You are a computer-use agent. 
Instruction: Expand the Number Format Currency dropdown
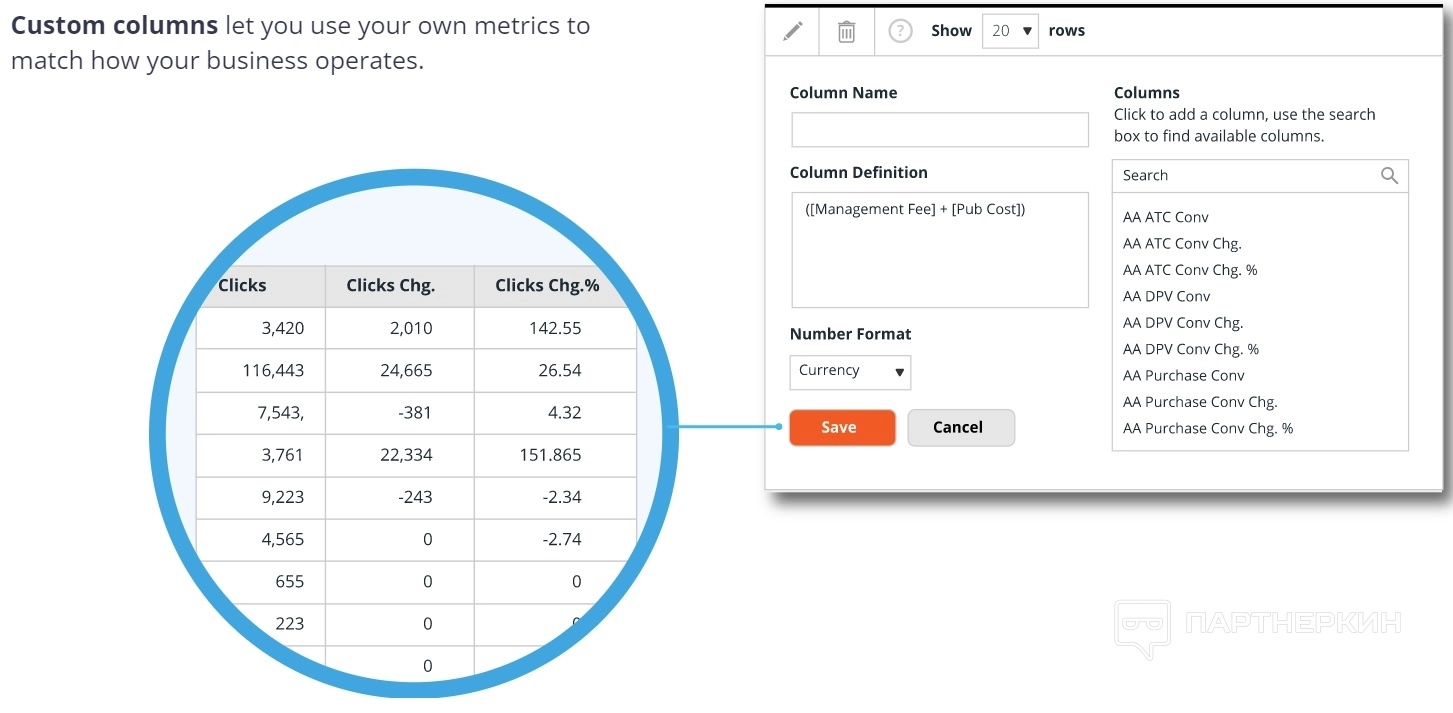850,371
